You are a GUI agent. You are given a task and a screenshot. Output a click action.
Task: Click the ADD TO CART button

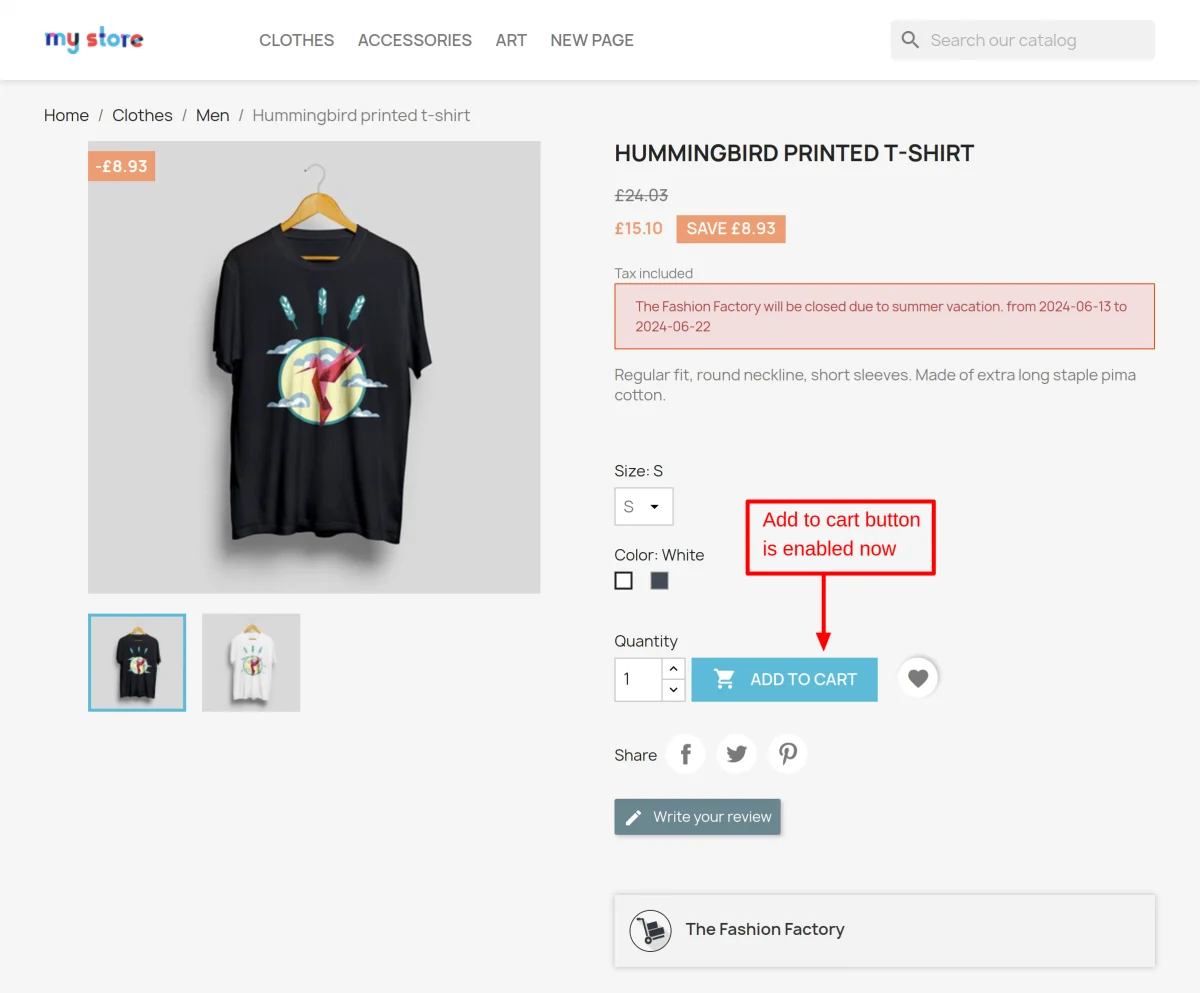point(785,679)
